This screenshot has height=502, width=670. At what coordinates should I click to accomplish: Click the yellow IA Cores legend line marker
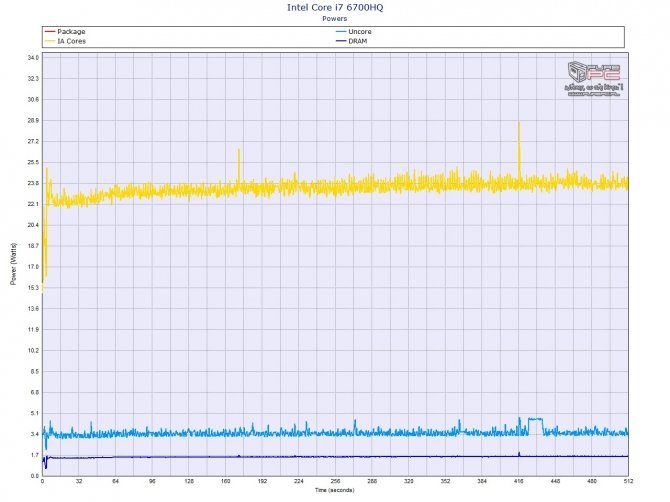[50, 41]
